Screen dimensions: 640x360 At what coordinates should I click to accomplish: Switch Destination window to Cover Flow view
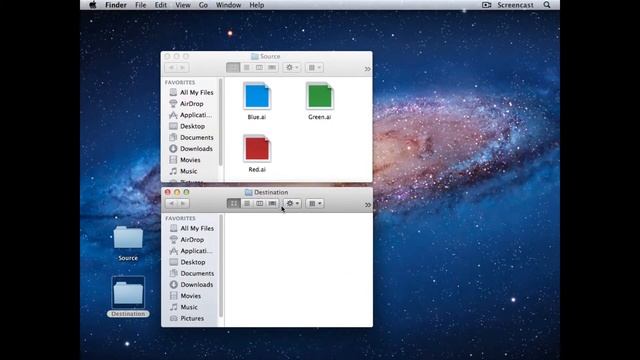(x=272, y=203)
